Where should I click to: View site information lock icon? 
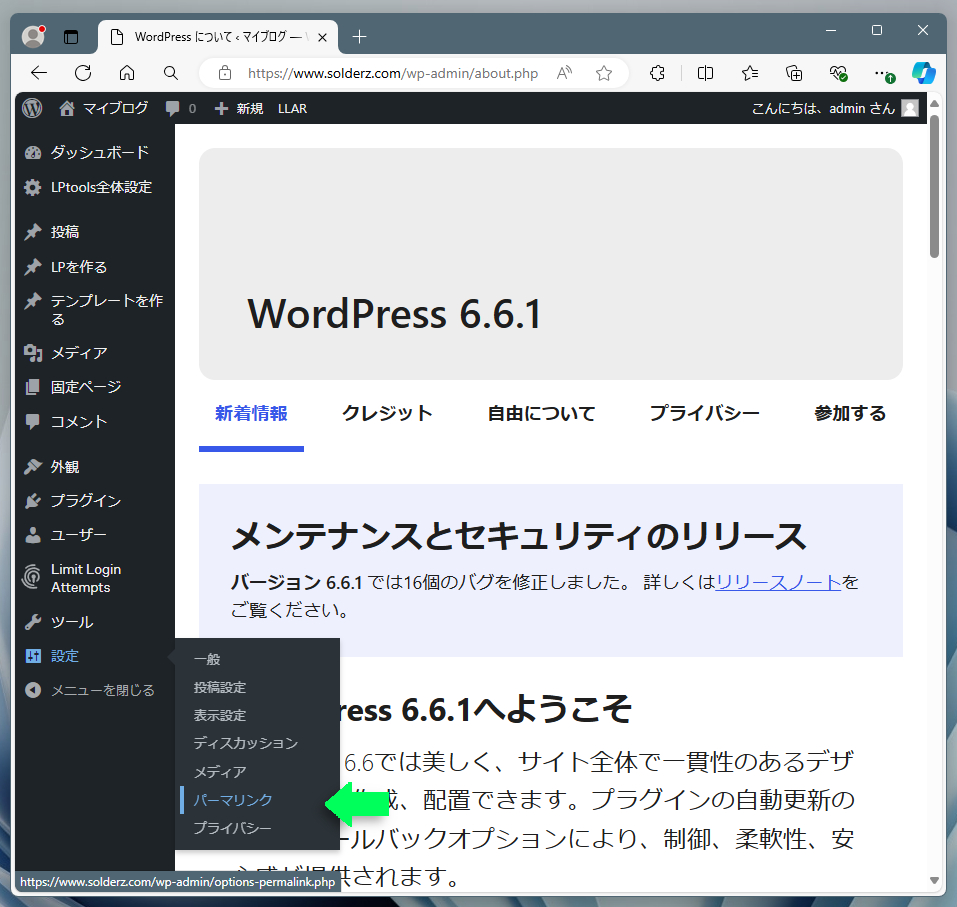225,73
